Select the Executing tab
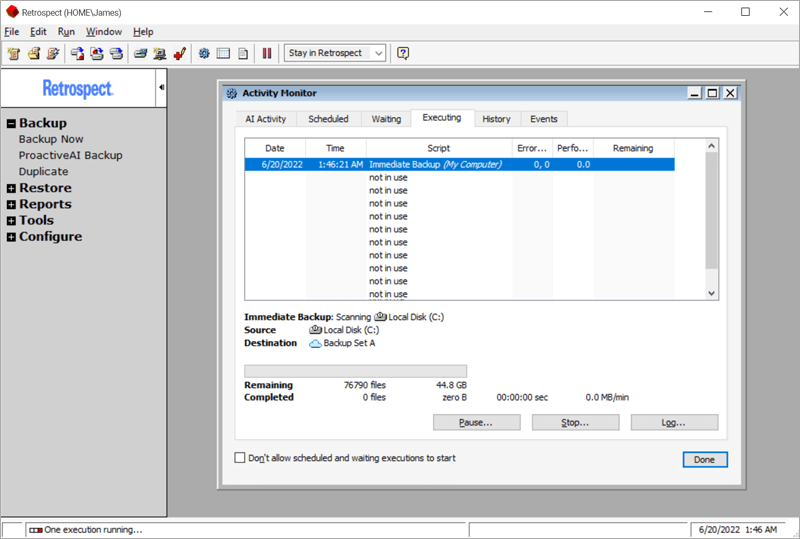Screen dimensions: 800x539 pyautogui.click(x=442, y=118)
